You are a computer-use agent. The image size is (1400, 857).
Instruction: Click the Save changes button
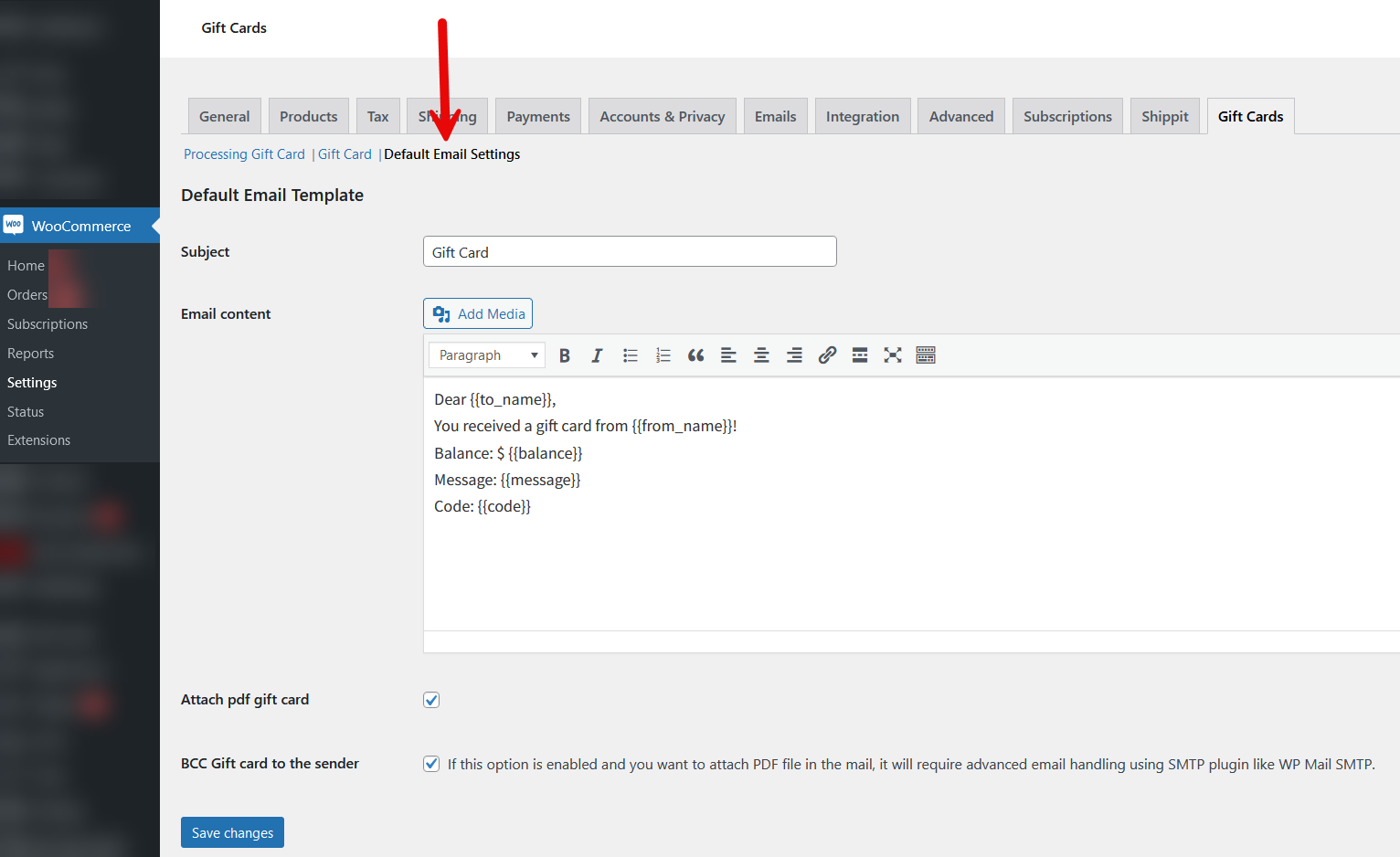[232, 832]
